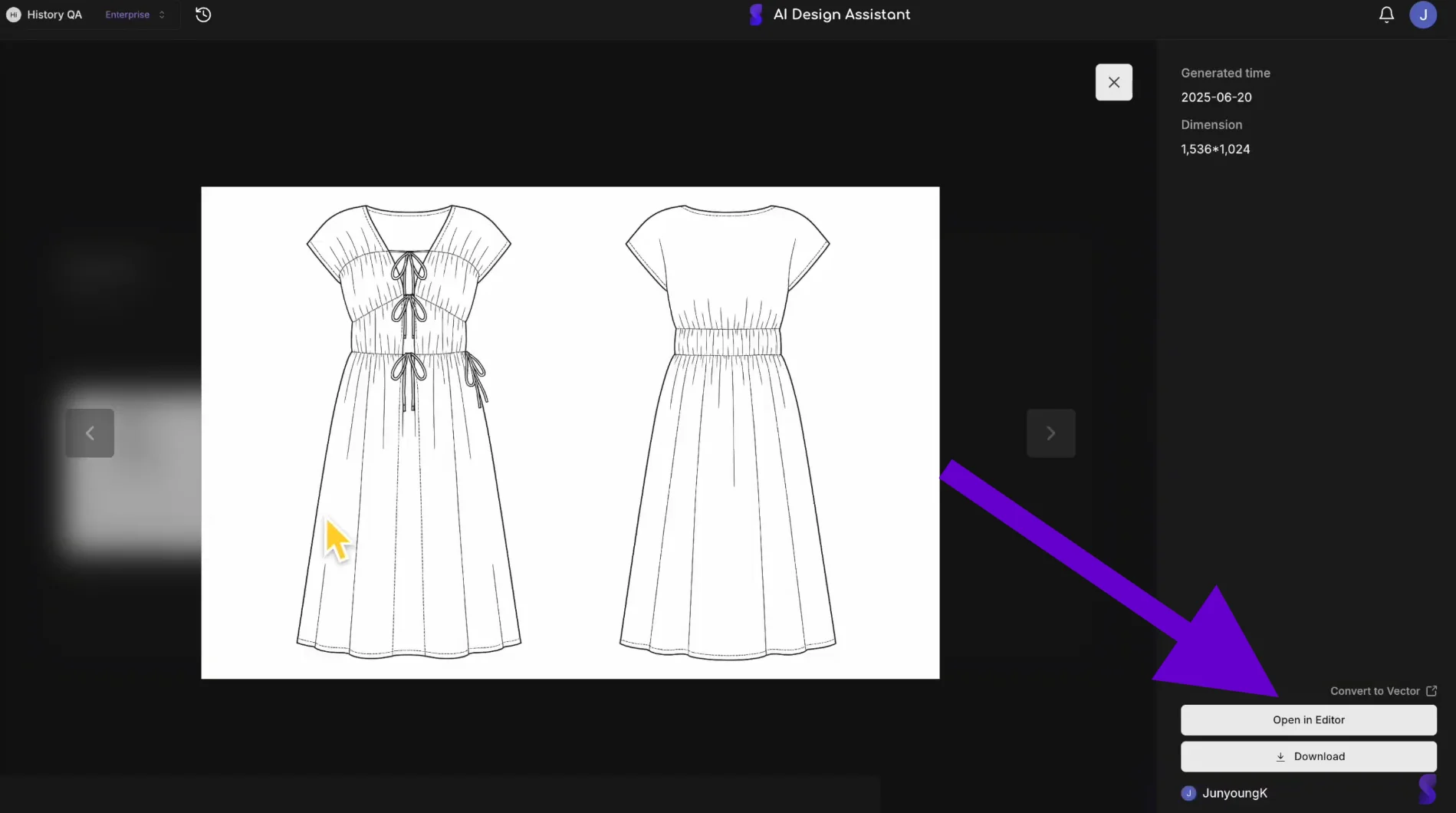Go to the next image with right chevron
The height and width of the screenshot is (813, 1456).
click(1051, 433)
